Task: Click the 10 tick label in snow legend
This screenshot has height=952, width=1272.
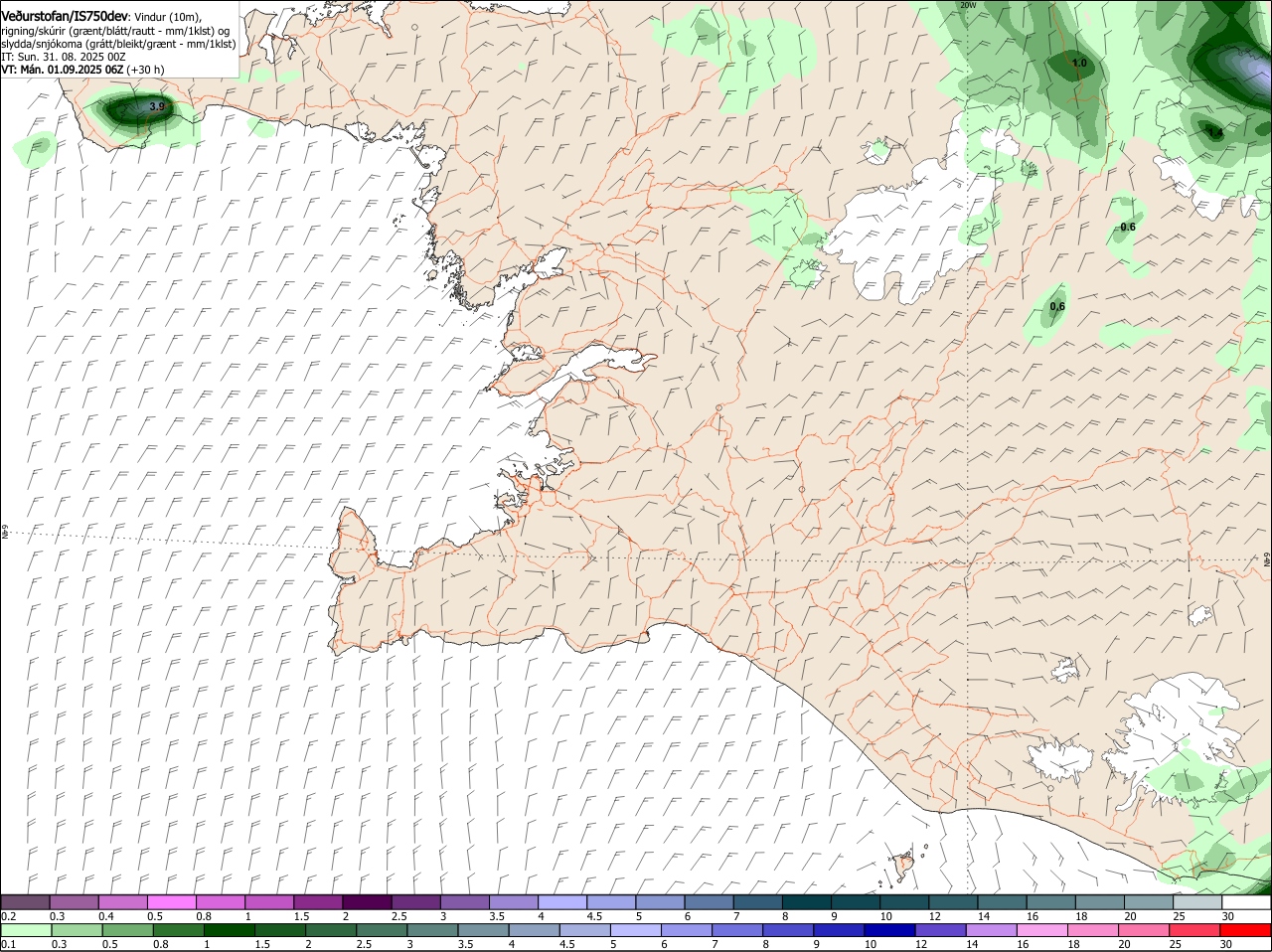Action: [x=884, y=916]
